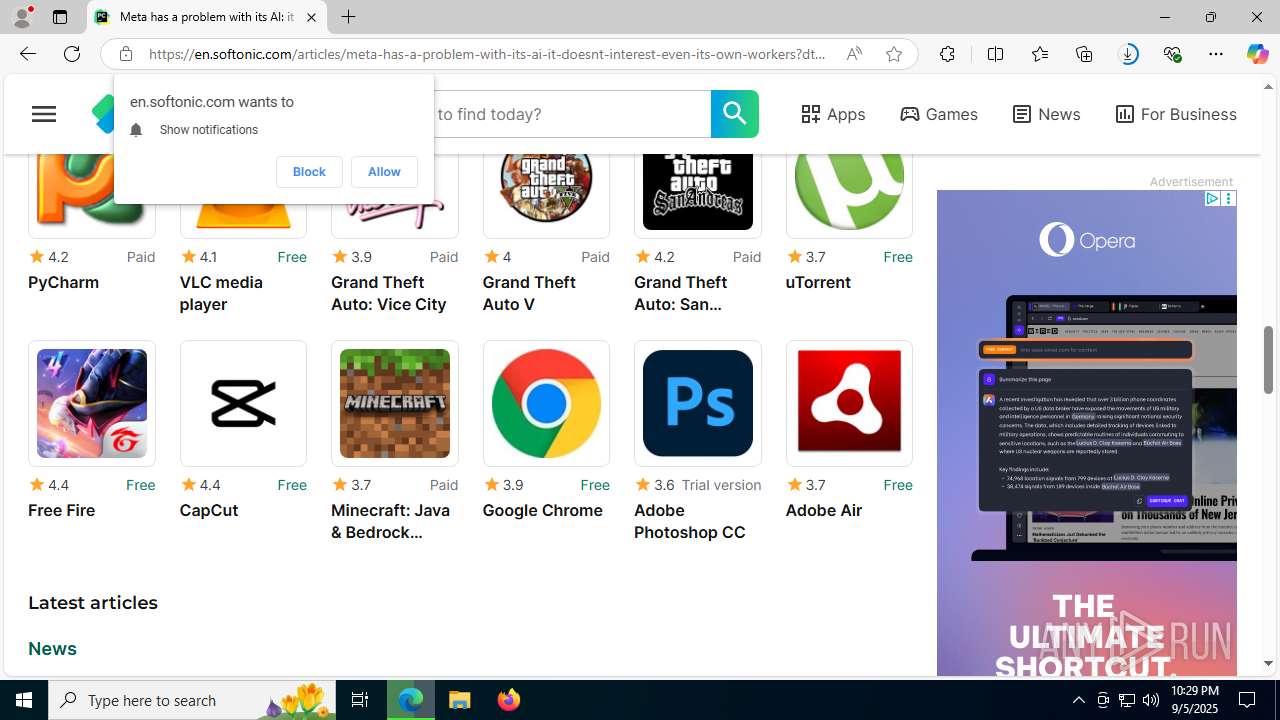The image size is (1280, 720).
Task: Launch Firefox from the taskbar
Action: coord(509,700)
